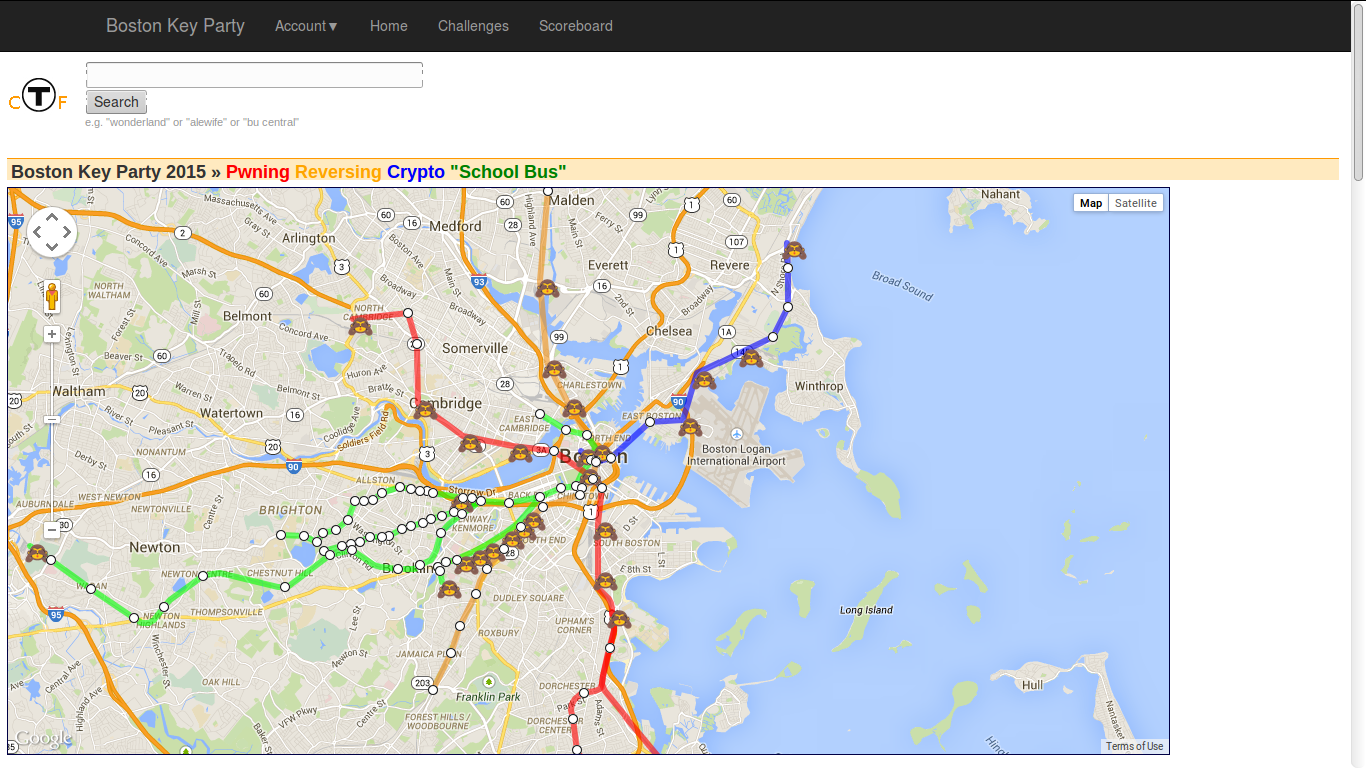Open the monkey marker above the Fenway/Kenmore label

462,504
